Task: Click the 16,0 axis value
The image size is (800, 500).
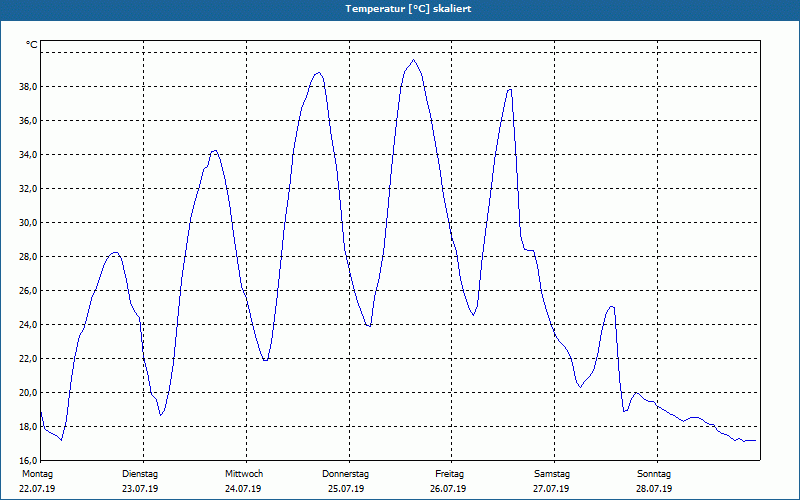Action: [x=28, y=461]
